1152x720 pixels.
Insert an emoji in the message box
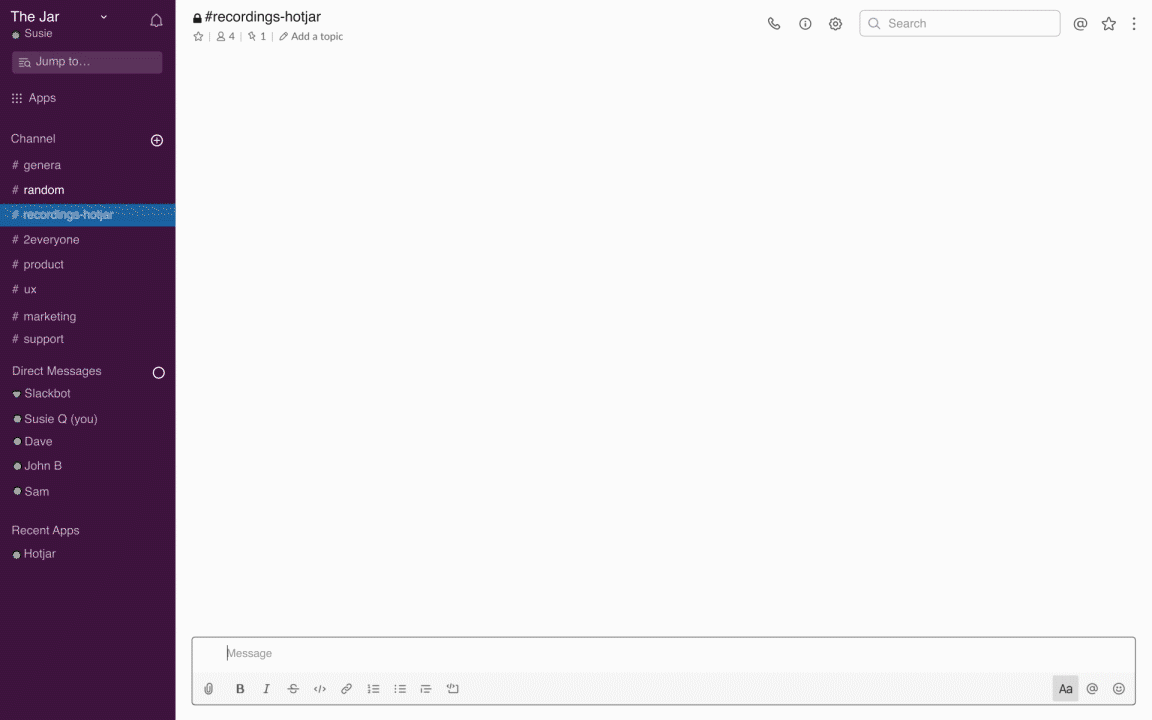coord(1119,688)
